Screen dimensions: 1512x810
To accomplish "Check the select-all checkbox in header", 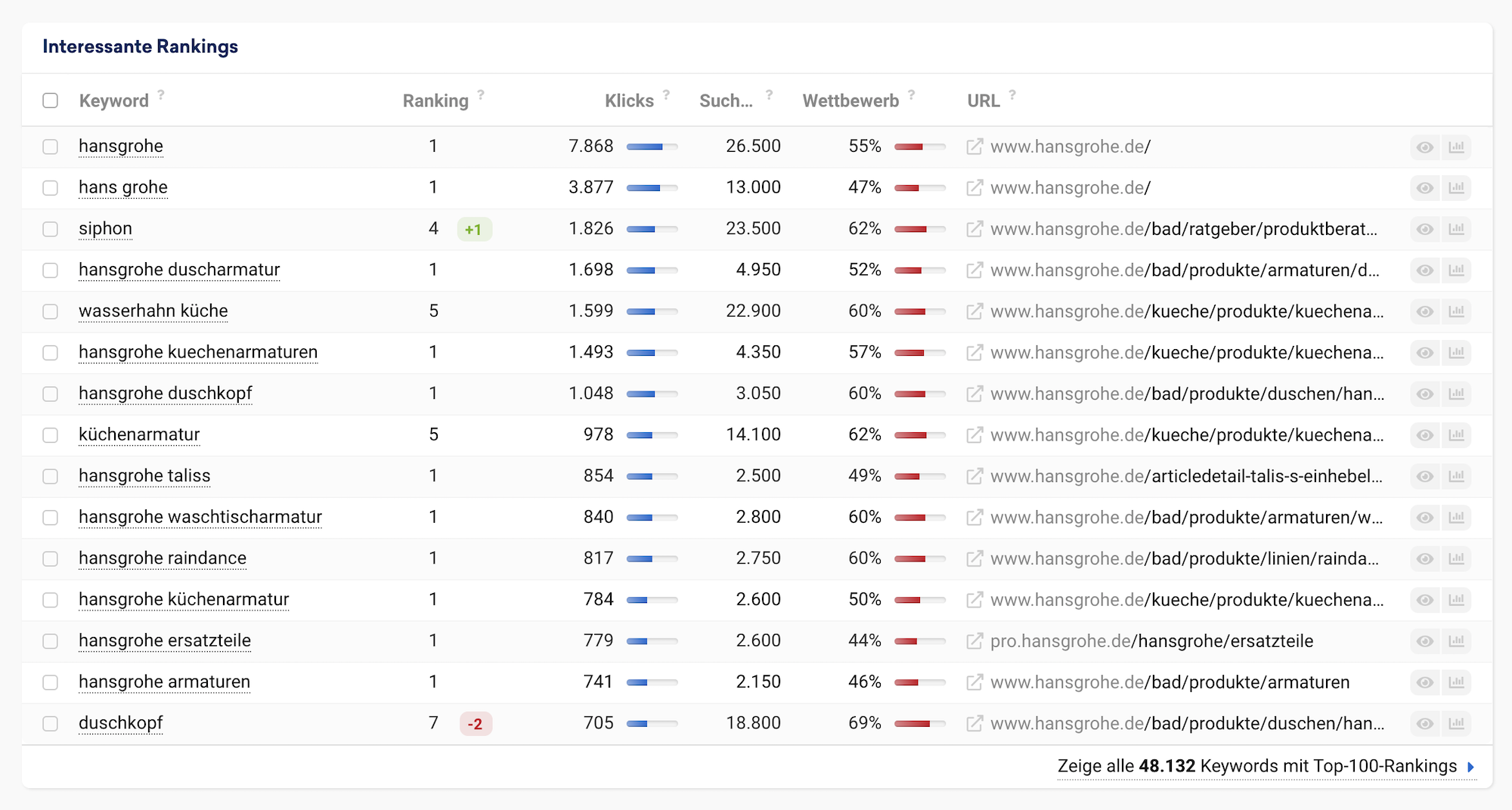I will tap(51, 100).
